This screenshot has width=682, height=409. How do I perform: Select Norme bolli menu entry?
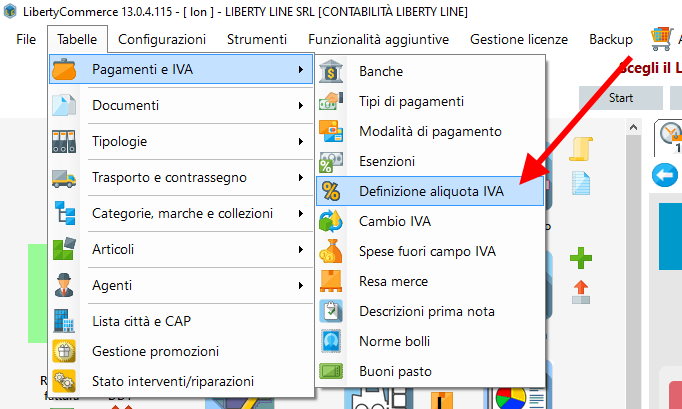point(430,342)
